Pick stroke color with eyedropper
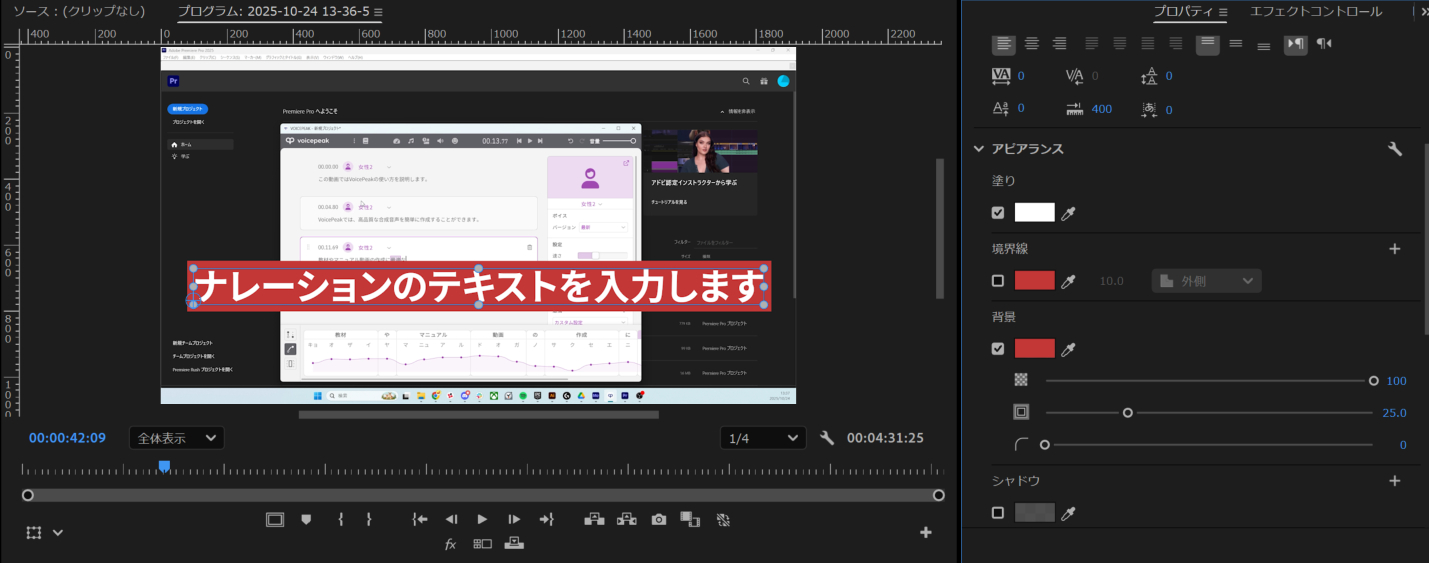 1068,281
